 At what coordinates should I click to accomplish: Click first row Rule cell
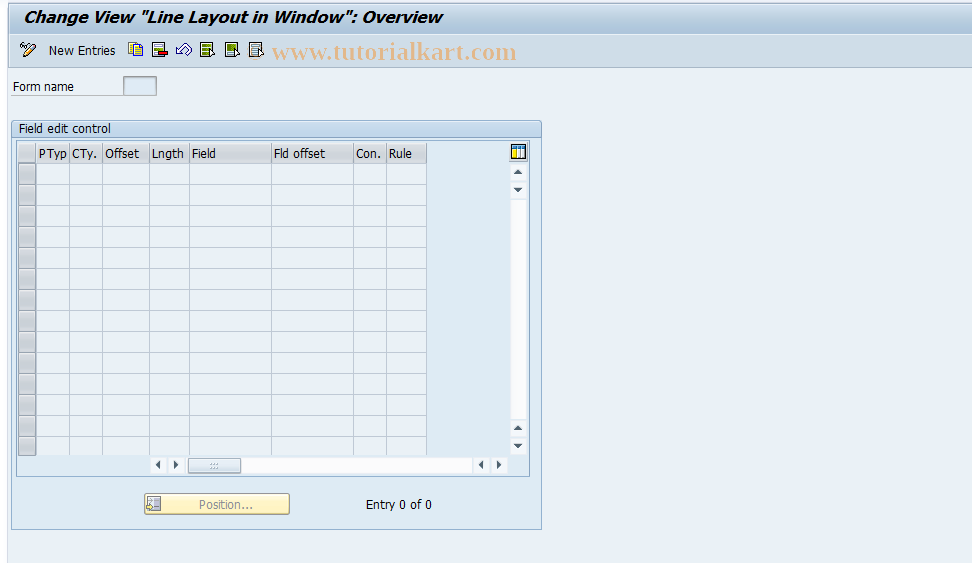406,174
